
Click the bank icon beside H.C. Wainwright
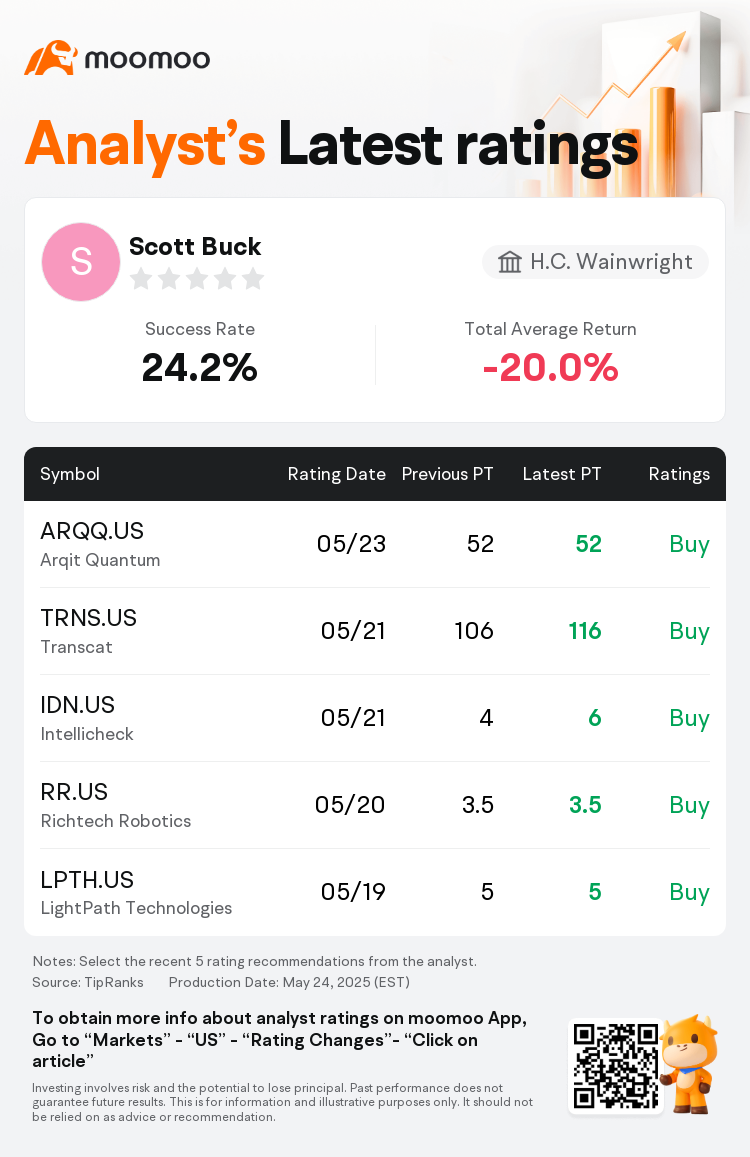[510, 262]
